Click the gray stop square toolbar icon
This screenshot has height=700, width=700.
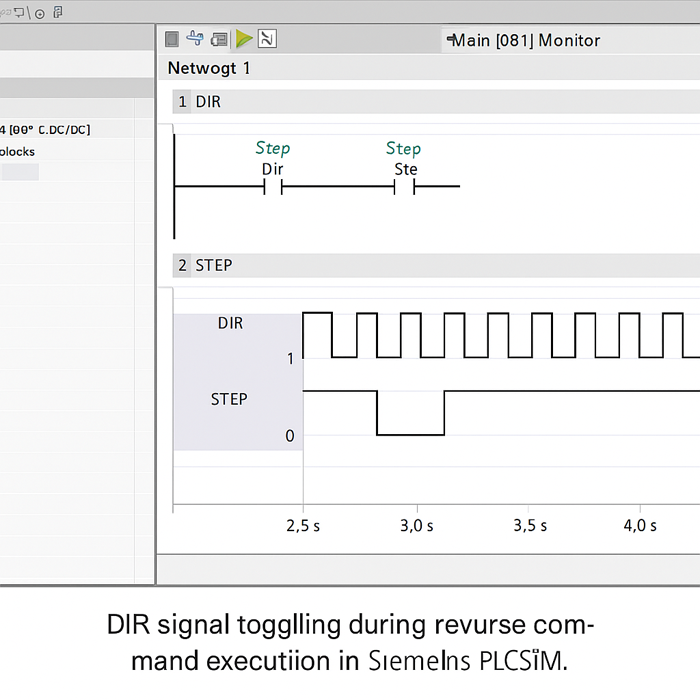click(x=172, y=39)
